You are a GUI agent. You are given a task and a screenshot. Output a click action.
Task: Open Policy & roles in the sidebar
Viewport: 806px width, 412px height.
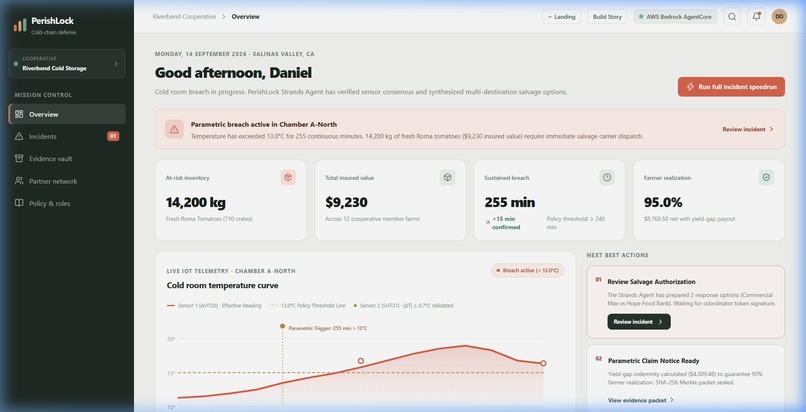pyautogui.click(x=67, y=203)
